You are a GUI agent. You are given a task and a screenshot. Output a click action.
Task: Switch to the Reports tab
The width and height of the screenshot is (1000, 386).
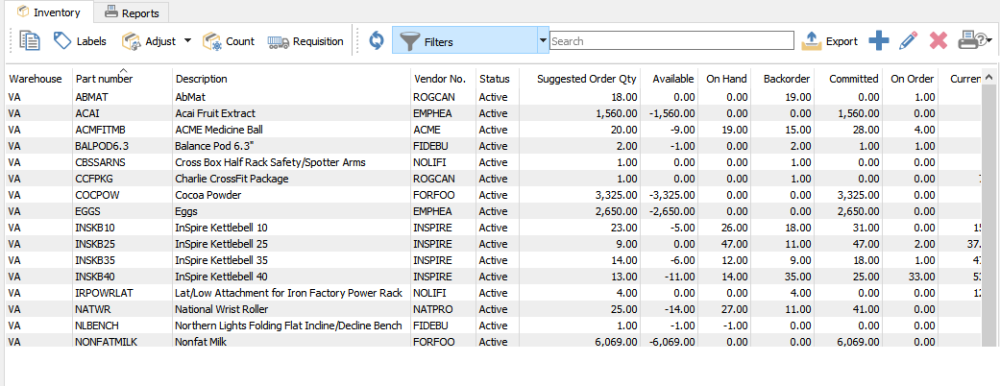click(x=132, y=12)
